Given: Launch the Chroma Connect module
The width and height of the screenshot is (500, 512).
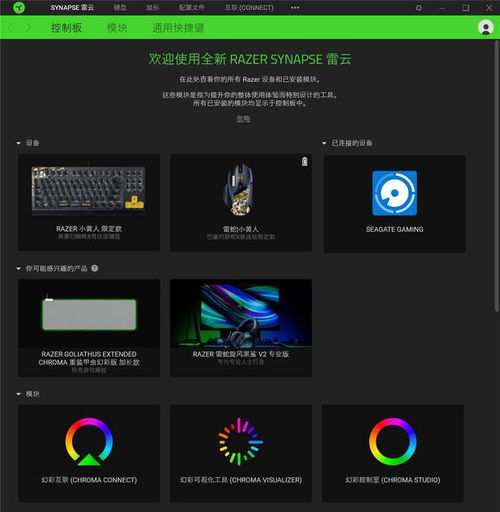Looking at the screenshot, I should coord(89,453).
